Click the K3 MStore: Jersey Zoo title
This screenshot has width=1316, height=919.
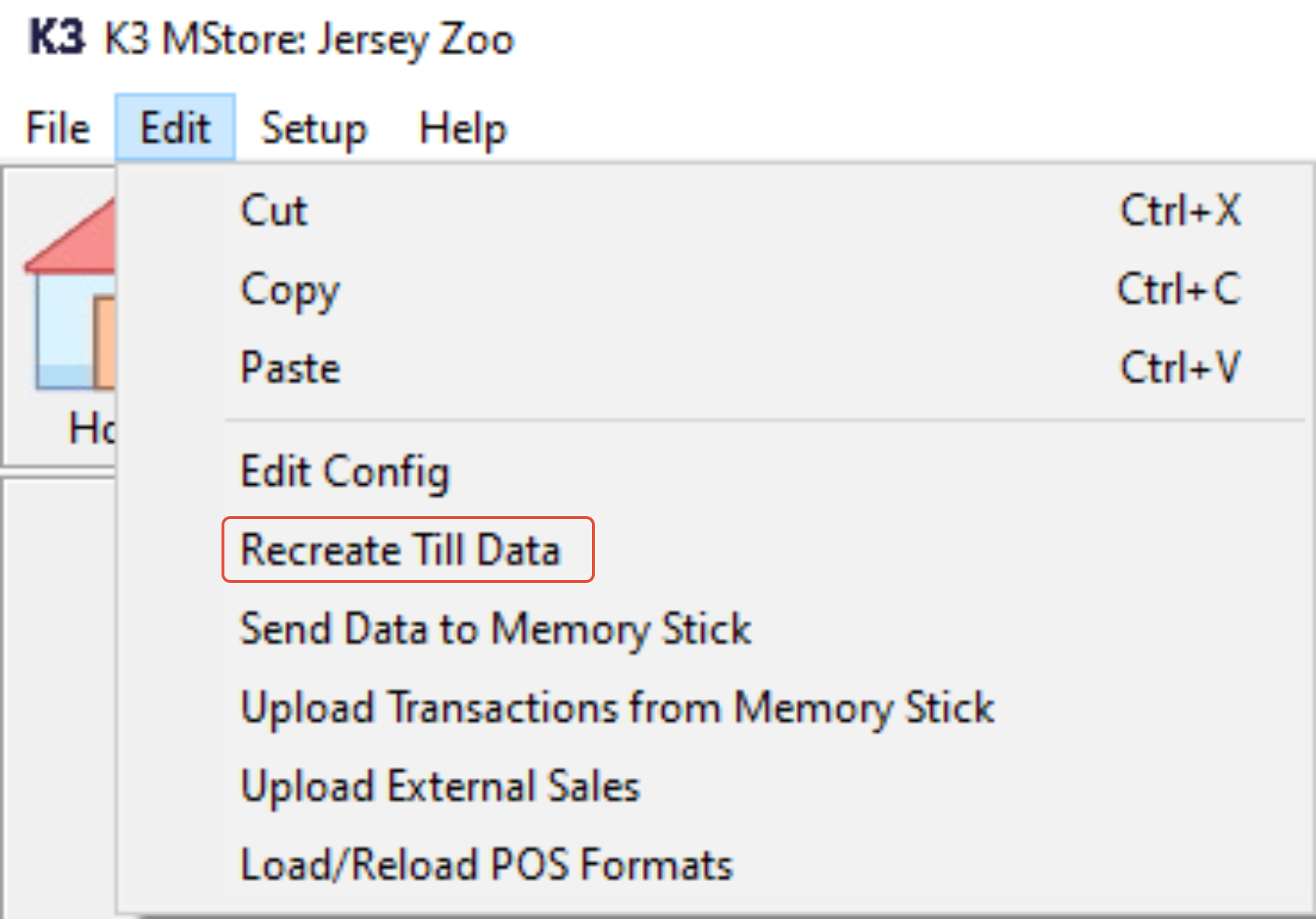(309, 39)
